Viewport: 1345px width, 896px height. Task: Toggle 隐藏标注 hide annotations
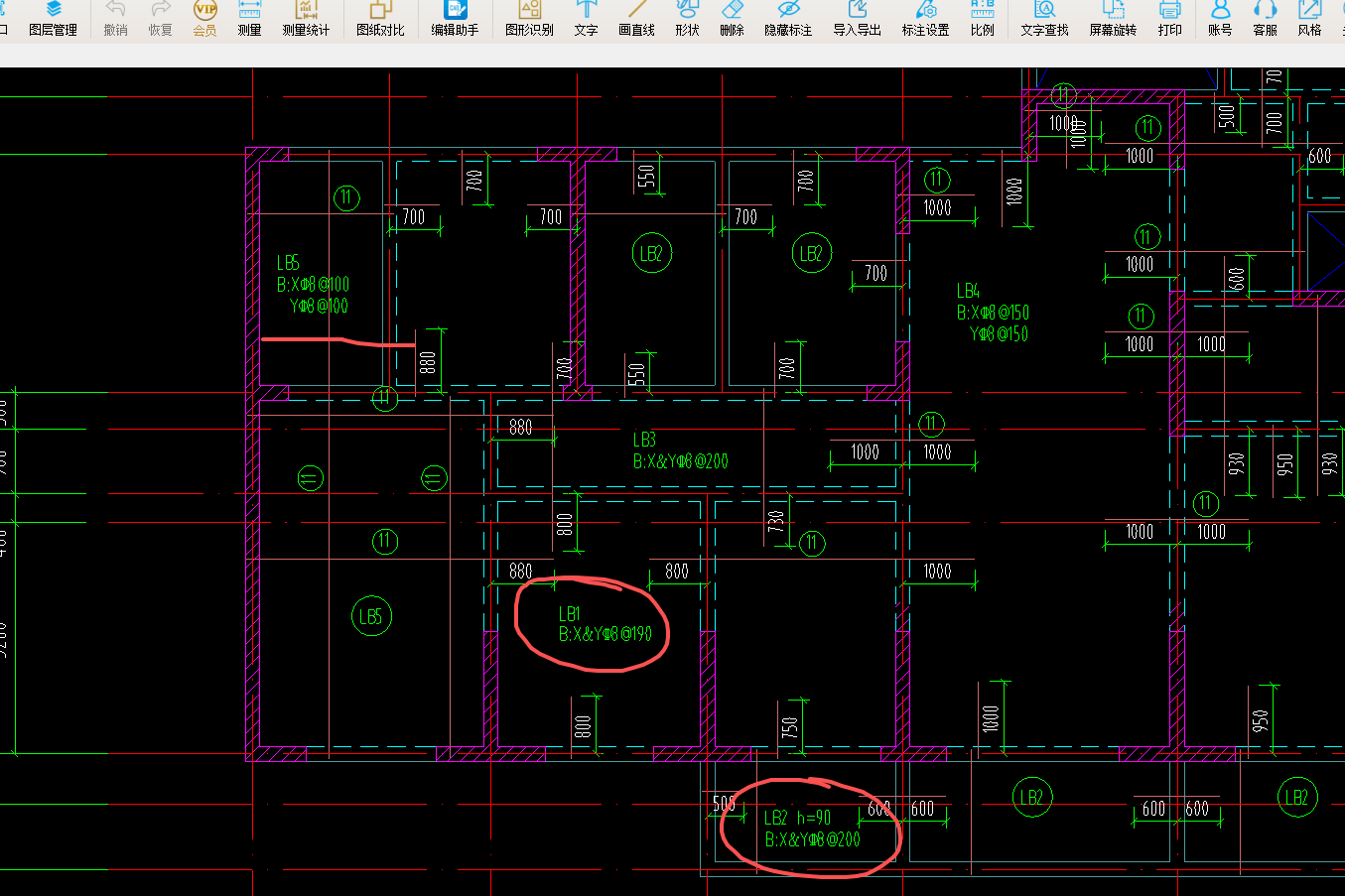(x=788, y=19)
